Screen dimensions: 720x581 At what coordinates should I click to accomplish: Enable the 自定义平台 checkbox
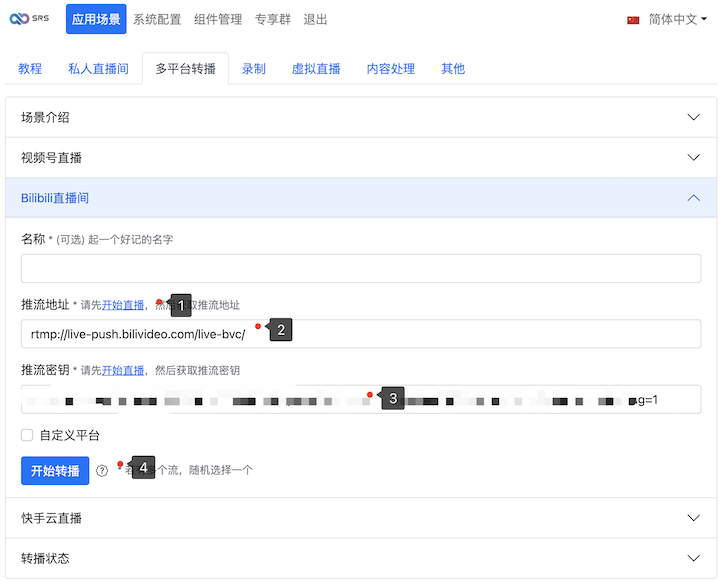coord(27,435)
